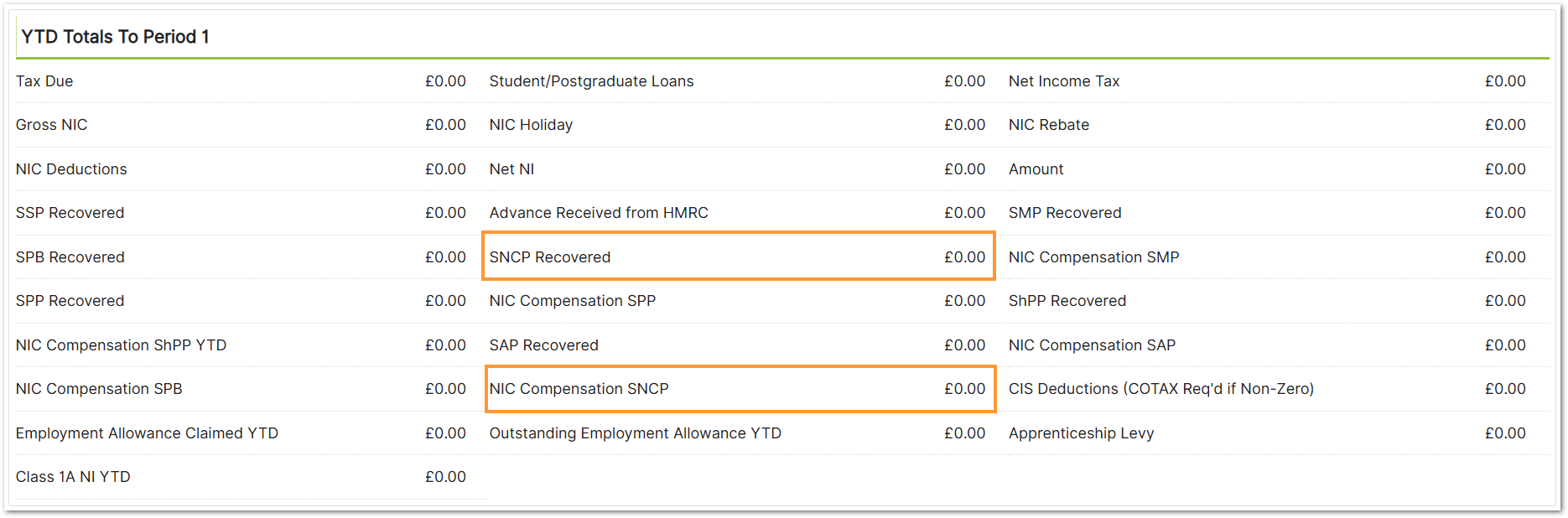Click the Student/Postgraduate Loans value
The image size is (1568, 518).
pyautogui.click(x=964, y=81)
